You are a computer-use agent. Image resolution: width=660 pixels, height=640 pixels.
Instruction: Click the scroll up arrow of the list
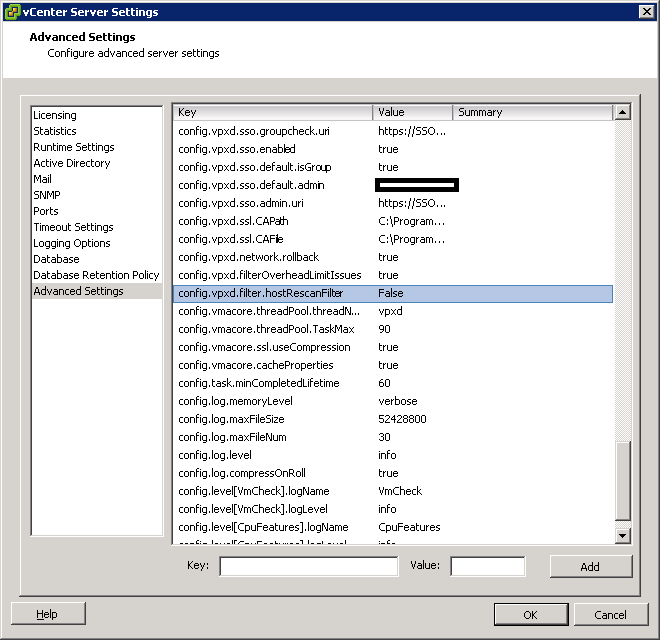(x=623, y=112)
